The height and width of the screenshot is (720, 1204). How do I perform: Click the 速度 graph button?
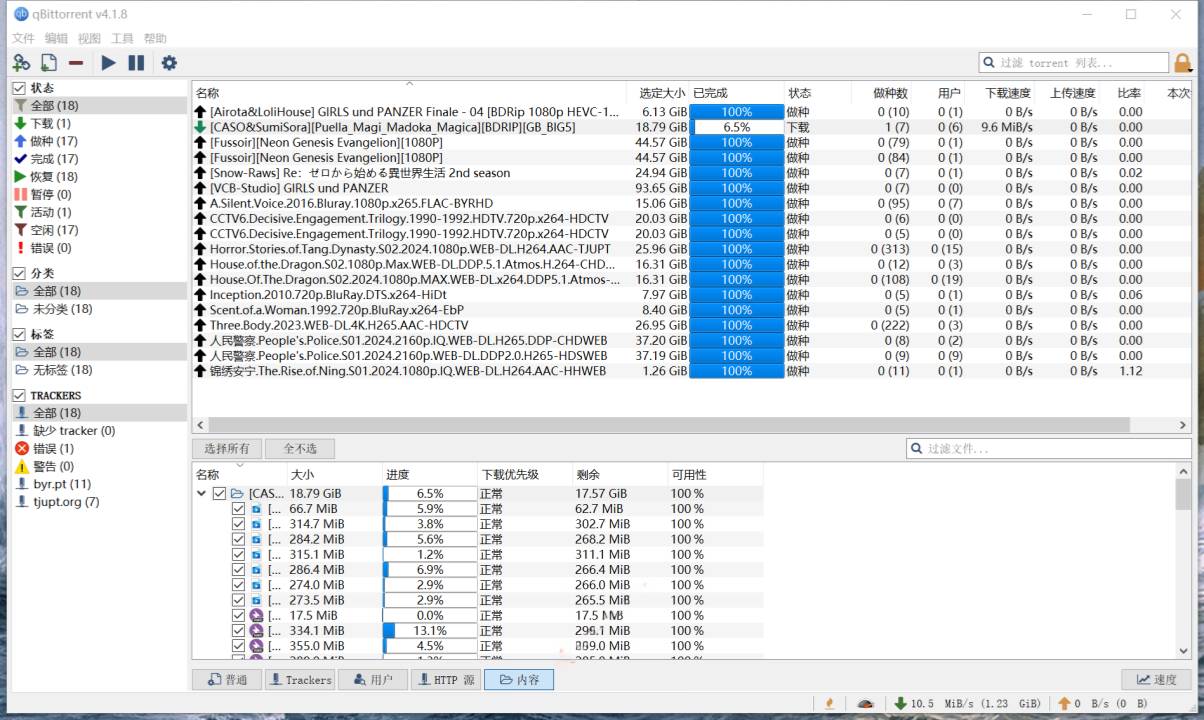tap(1156, 680)
